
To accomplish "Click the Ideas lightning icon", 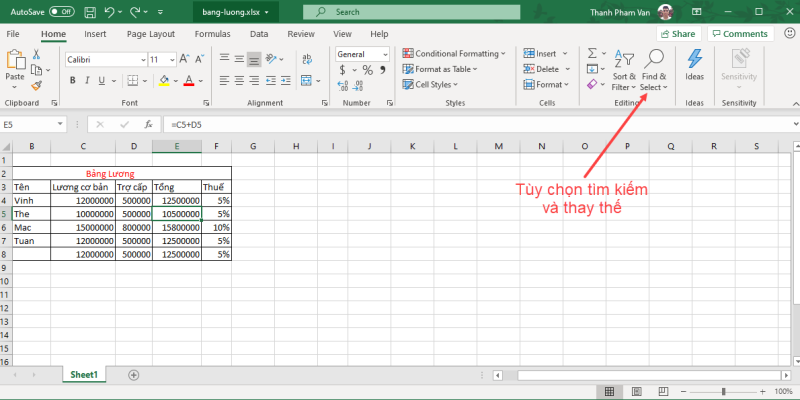I will (x=694, y=60).
